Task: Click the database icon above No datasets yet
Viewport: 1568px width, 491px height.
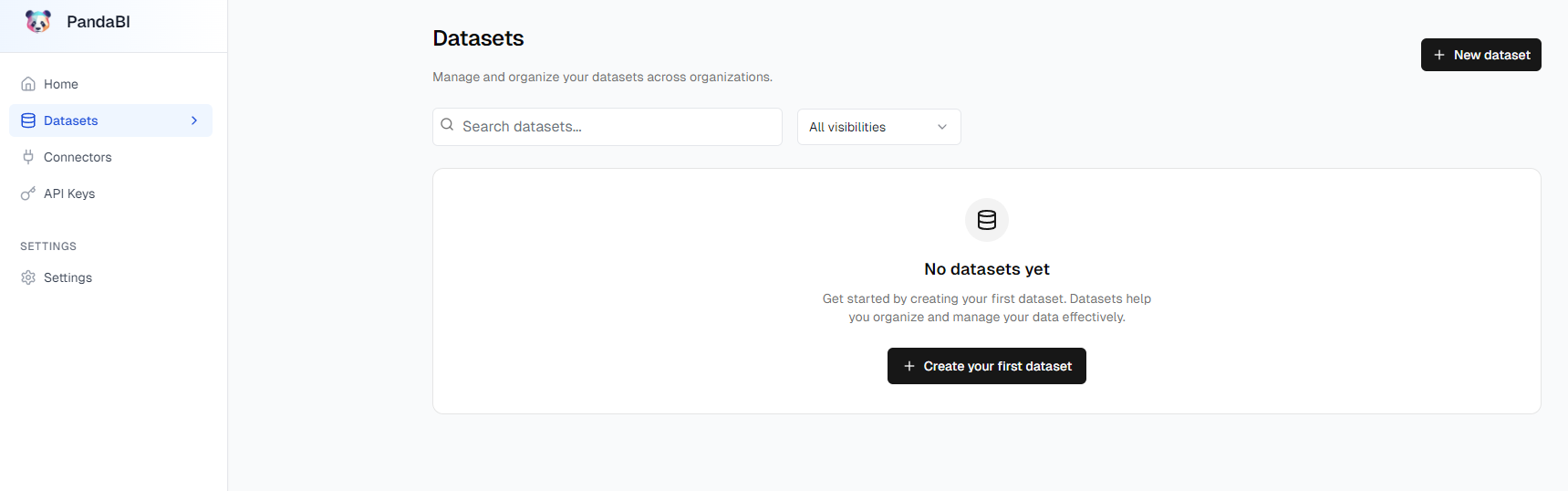Action: (987, 220)
